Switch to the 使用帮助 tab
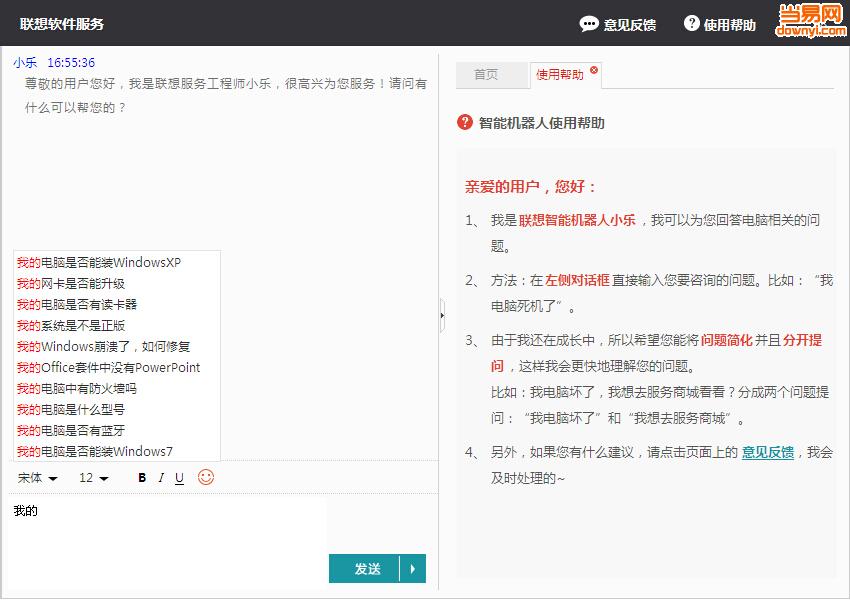The height and width of the screenshot is (600, 850). click(561, 74)
